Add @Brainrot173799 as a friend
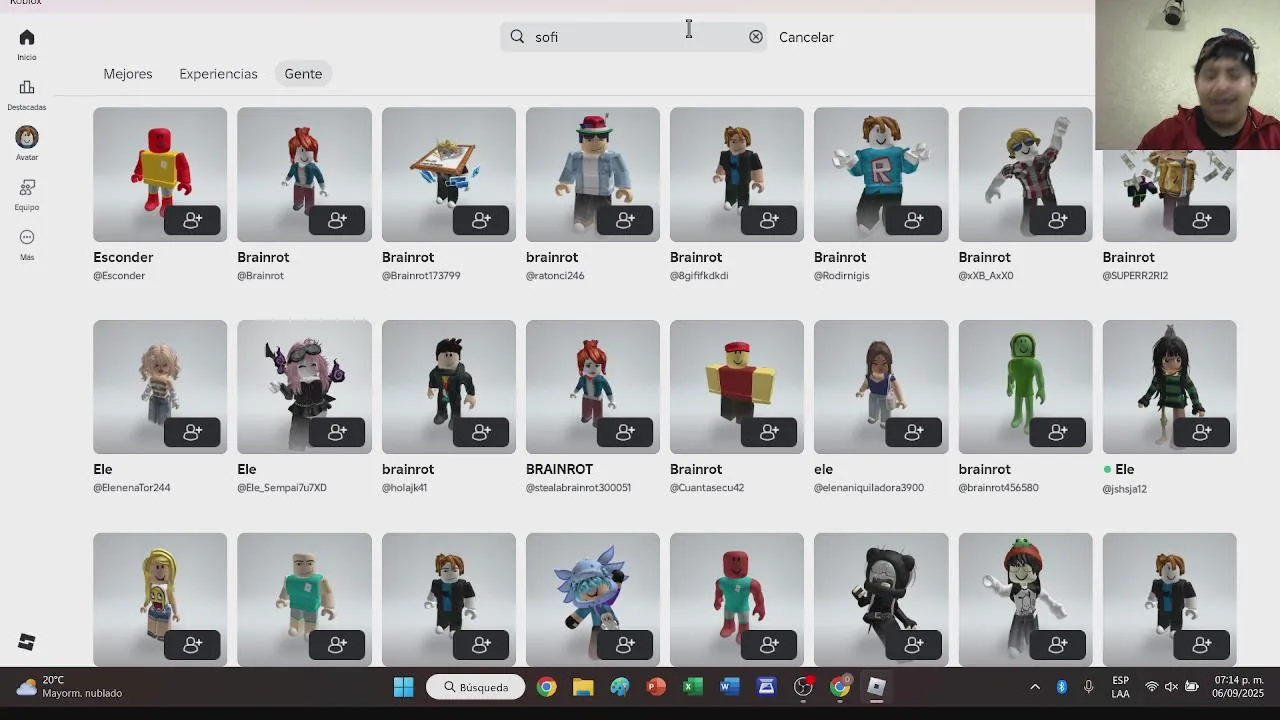Image resolution: width=1280 pixels, height=720 pixels. click(481, 220)
